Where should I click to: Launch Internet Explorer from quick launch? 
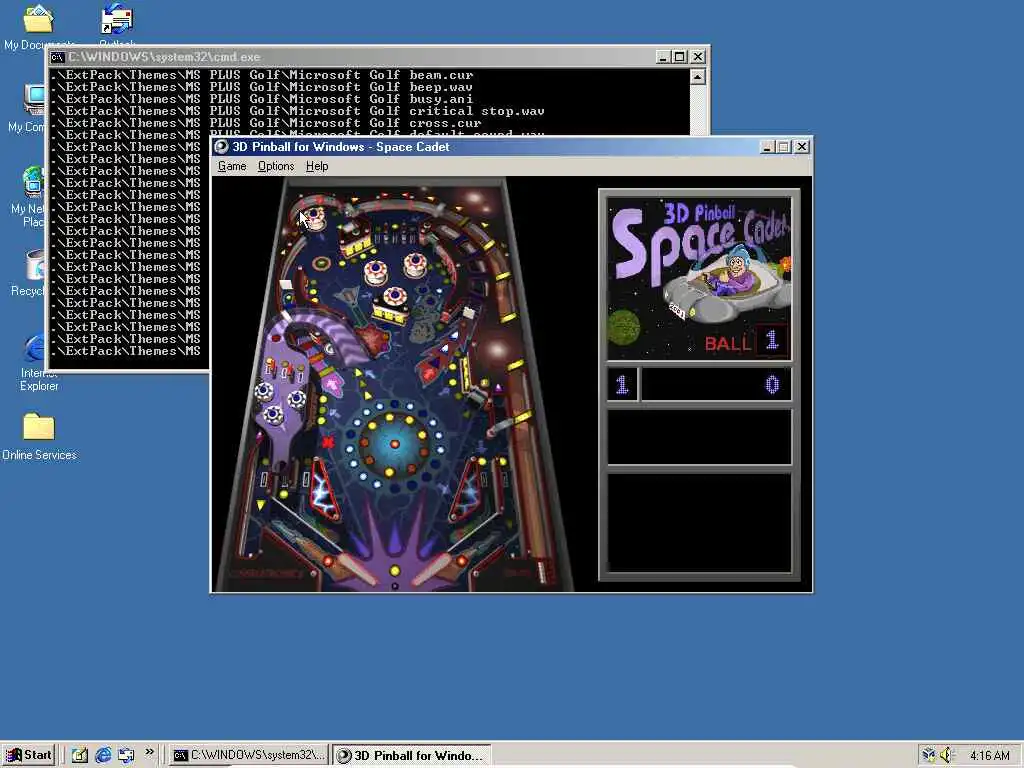coord(103,756)
